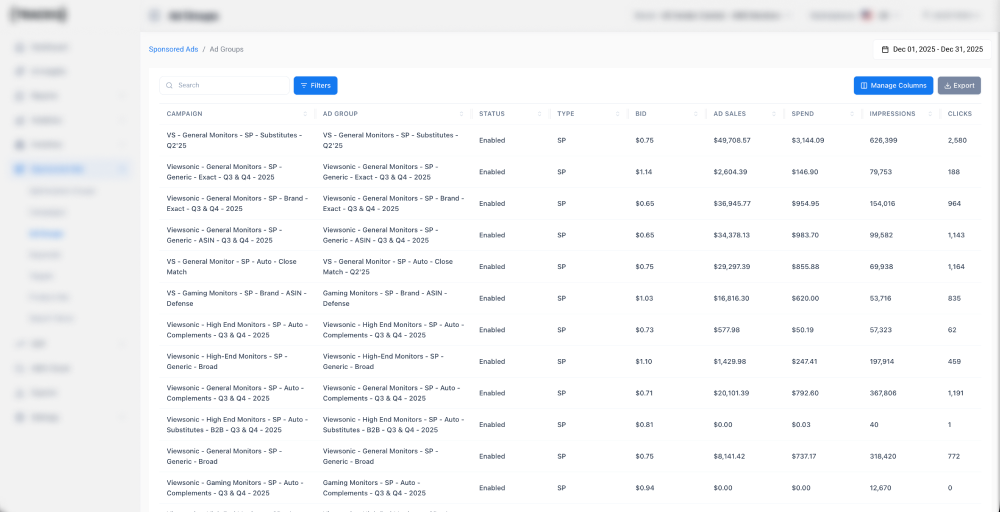The height and width of the screenshot is (512, 1000).
Task: Click the 1,191 clicks value
Action: (x=957, y=393)
